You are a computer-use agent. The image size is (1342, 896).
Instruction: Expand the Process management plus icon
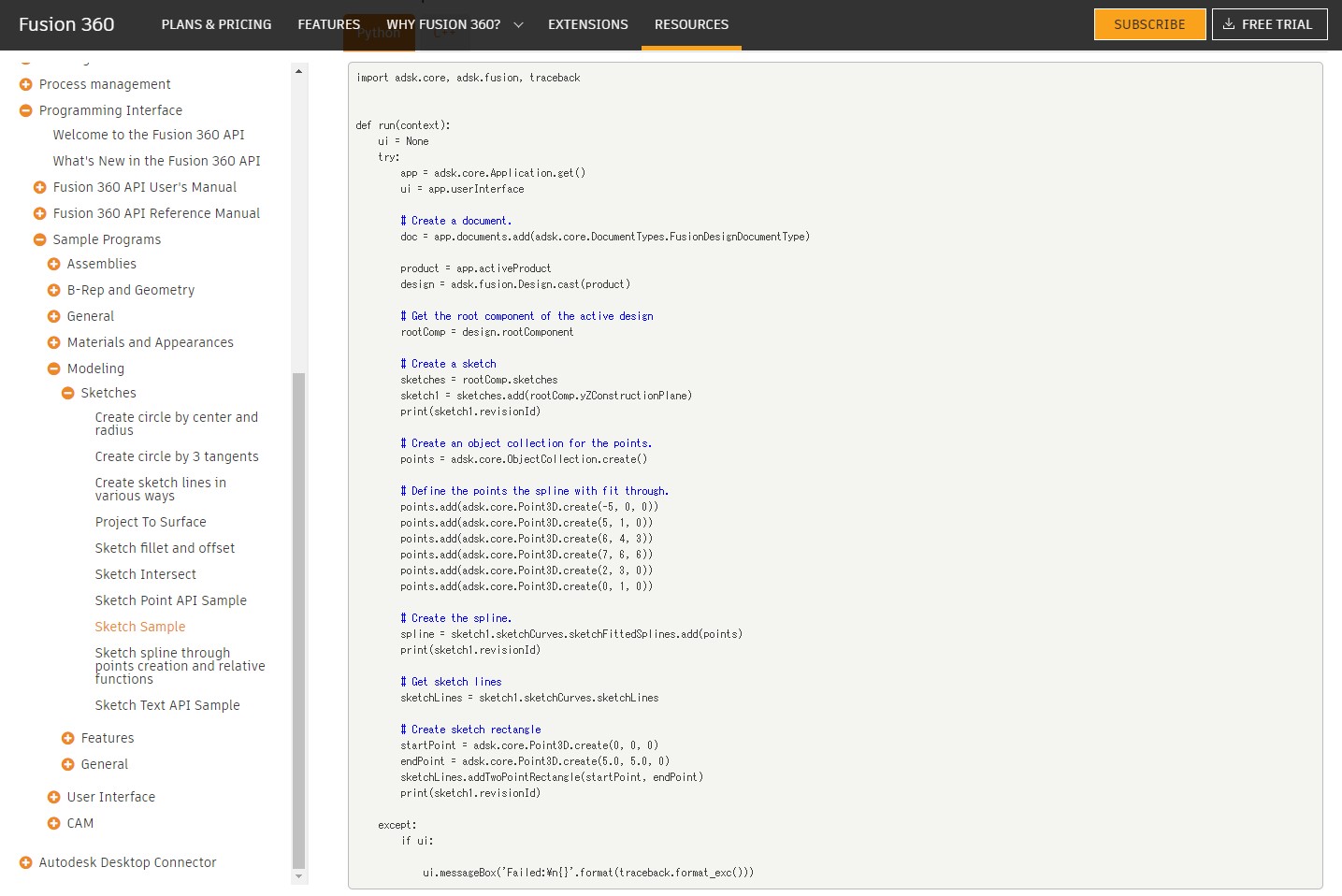(26, 84)
